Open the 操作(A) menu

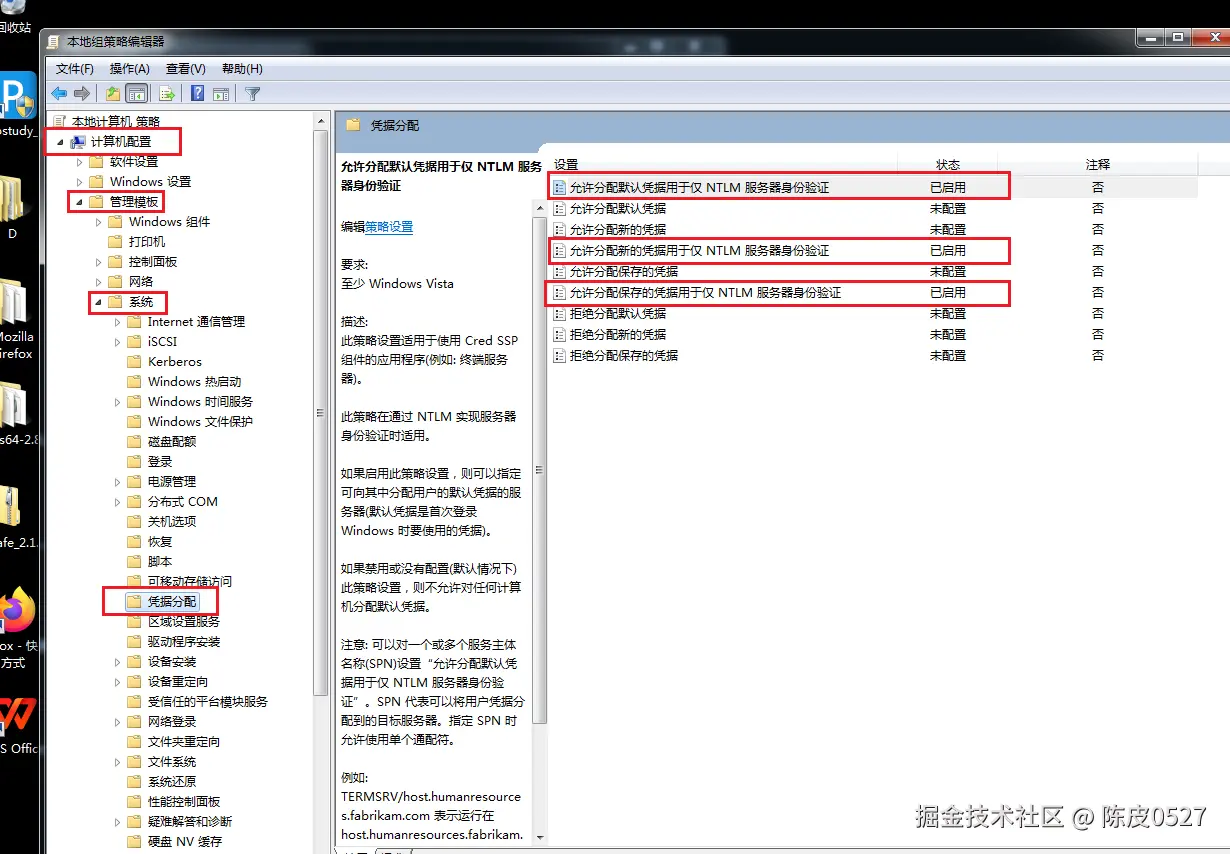(127, 68)
